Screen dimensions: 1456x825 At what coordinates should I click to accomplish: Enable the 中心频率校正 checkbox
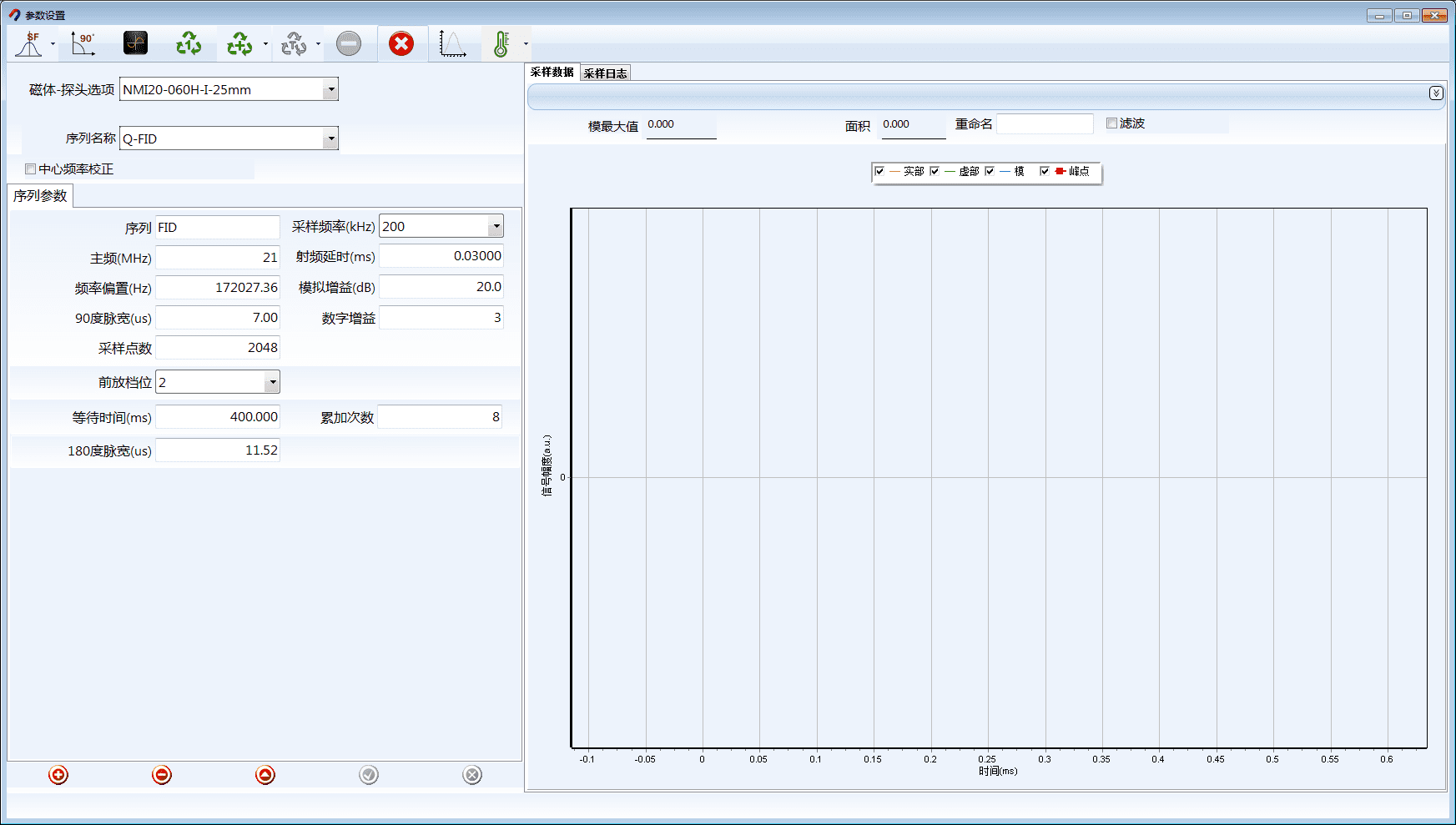click(31, 169)
